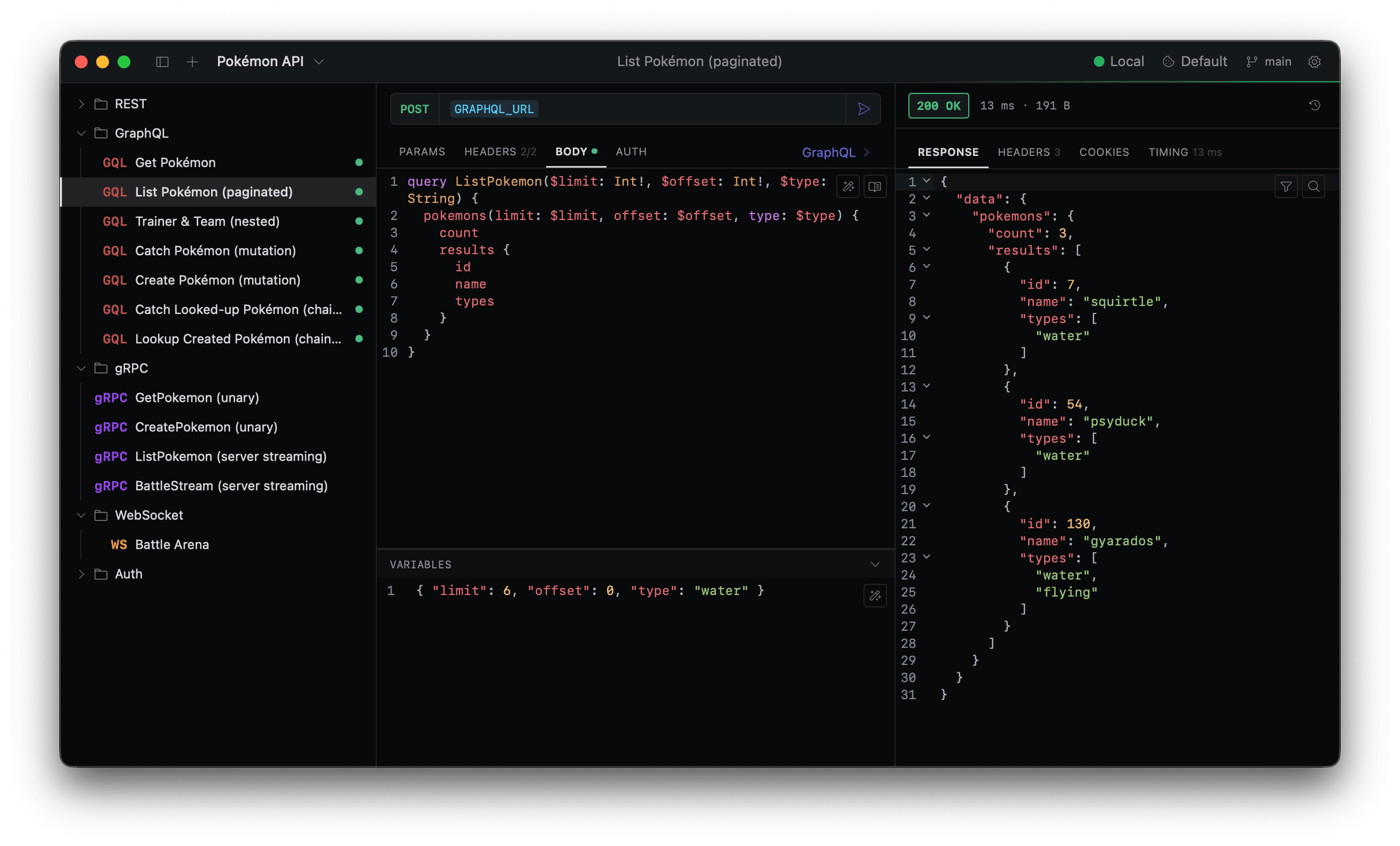The width and height of the screenshot is (1400, 846).
Task: Click the main branch label
Action: point(1278,62)
